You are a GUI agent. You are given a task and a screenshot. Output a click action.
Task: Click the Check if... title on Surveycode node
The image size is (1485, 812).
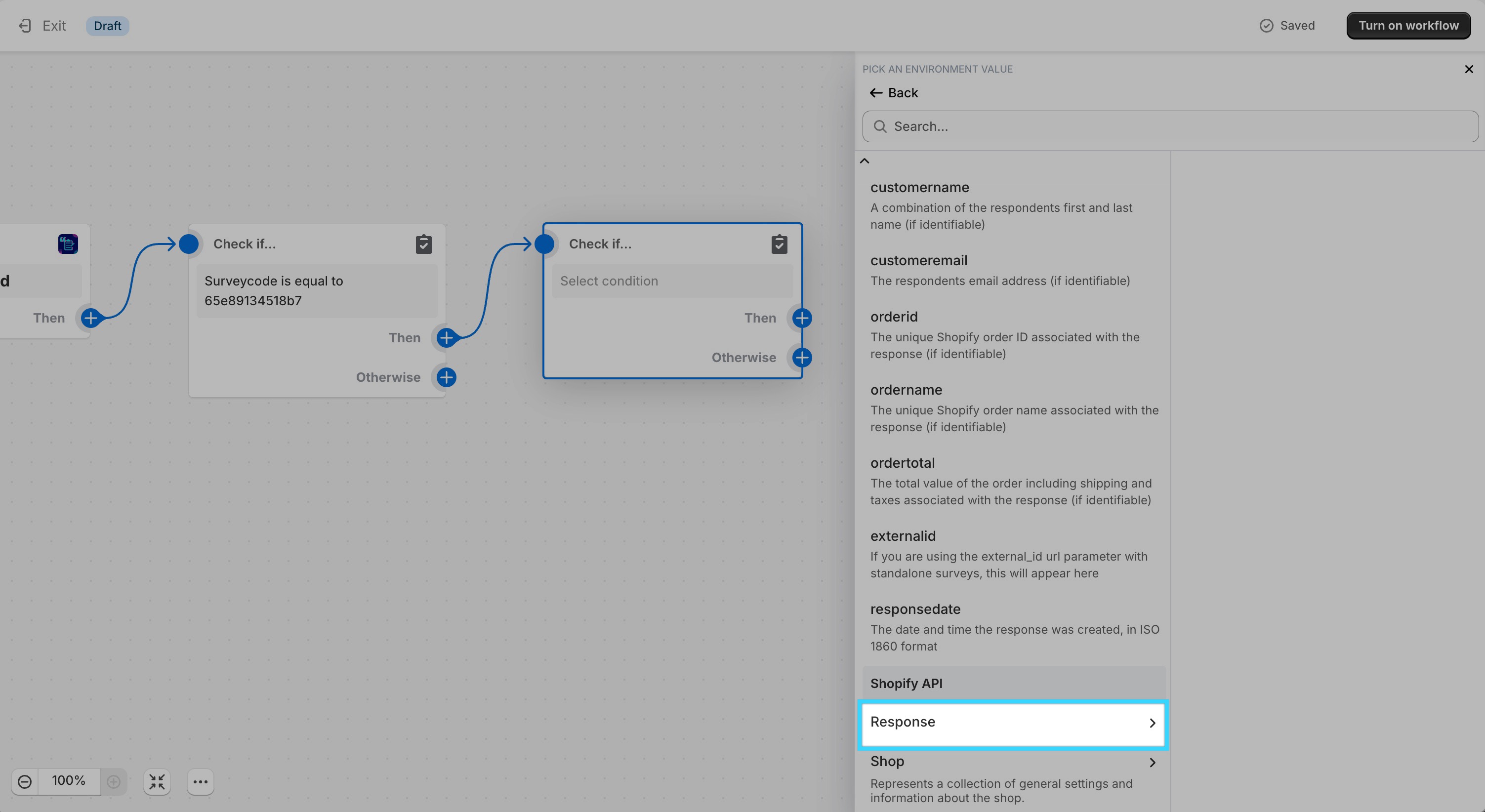(245, 244)
